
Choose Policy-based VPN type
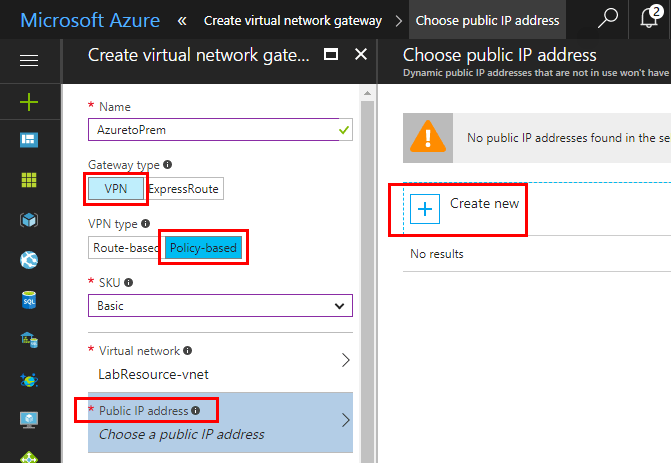(x=204, y=247)
